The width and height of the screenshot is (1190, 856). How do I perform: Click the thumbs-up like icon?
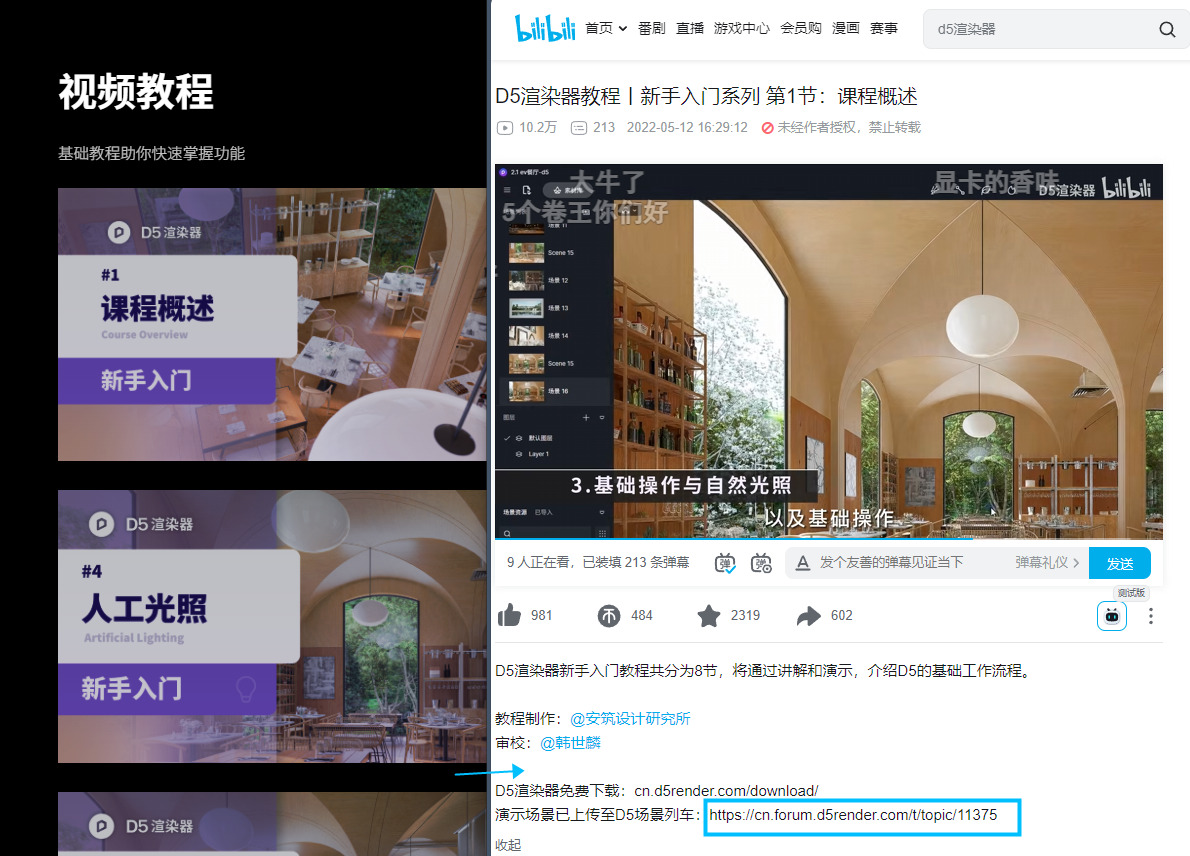point(509,615)
